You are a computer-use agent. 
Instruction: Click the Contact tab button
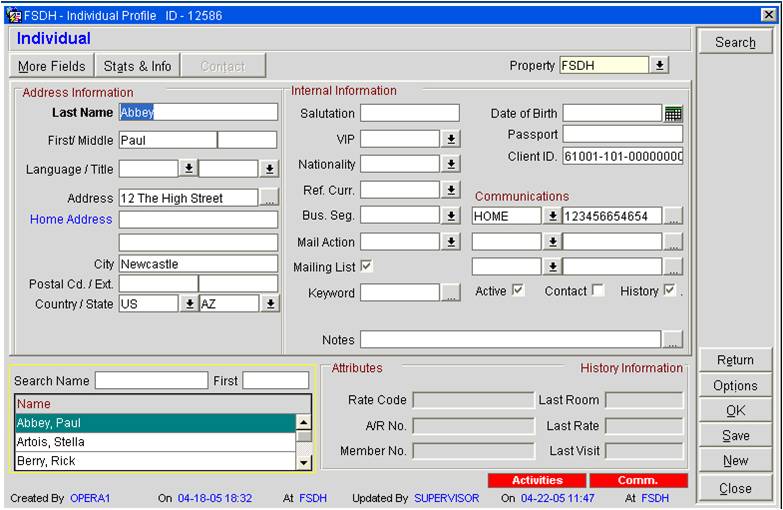click(x=223, y=66)
